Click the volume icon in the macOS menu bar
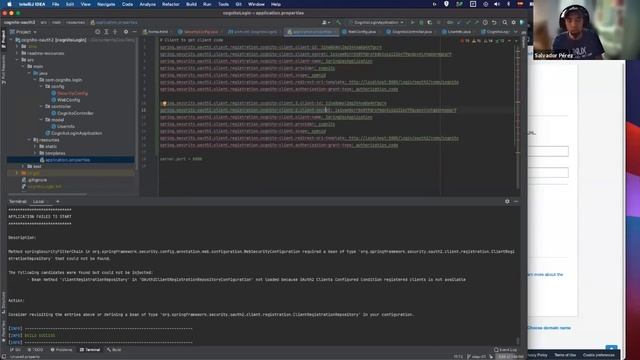Viewport: 640px width, 360px height. tap(497, 4)
